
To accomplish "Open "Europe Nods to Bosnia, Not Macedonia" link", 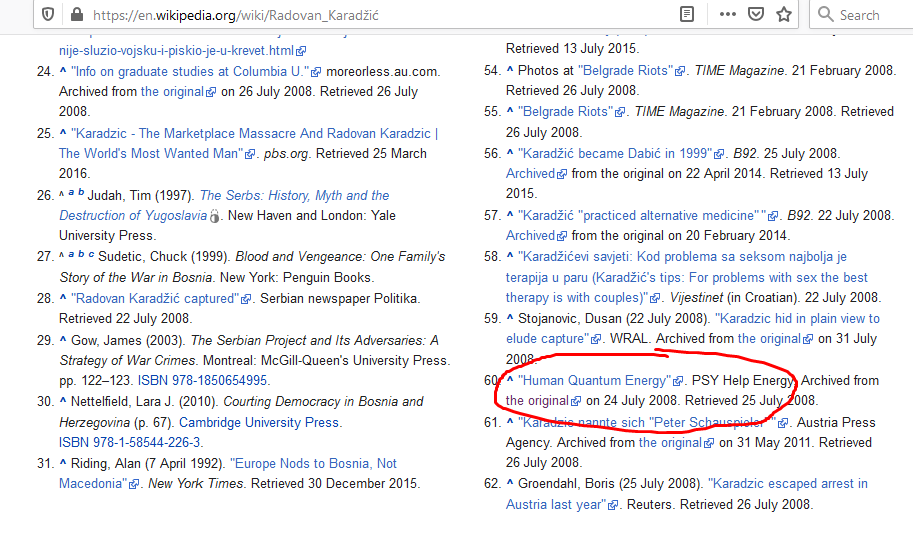I will pyautogui.click(x=228, y=473).
